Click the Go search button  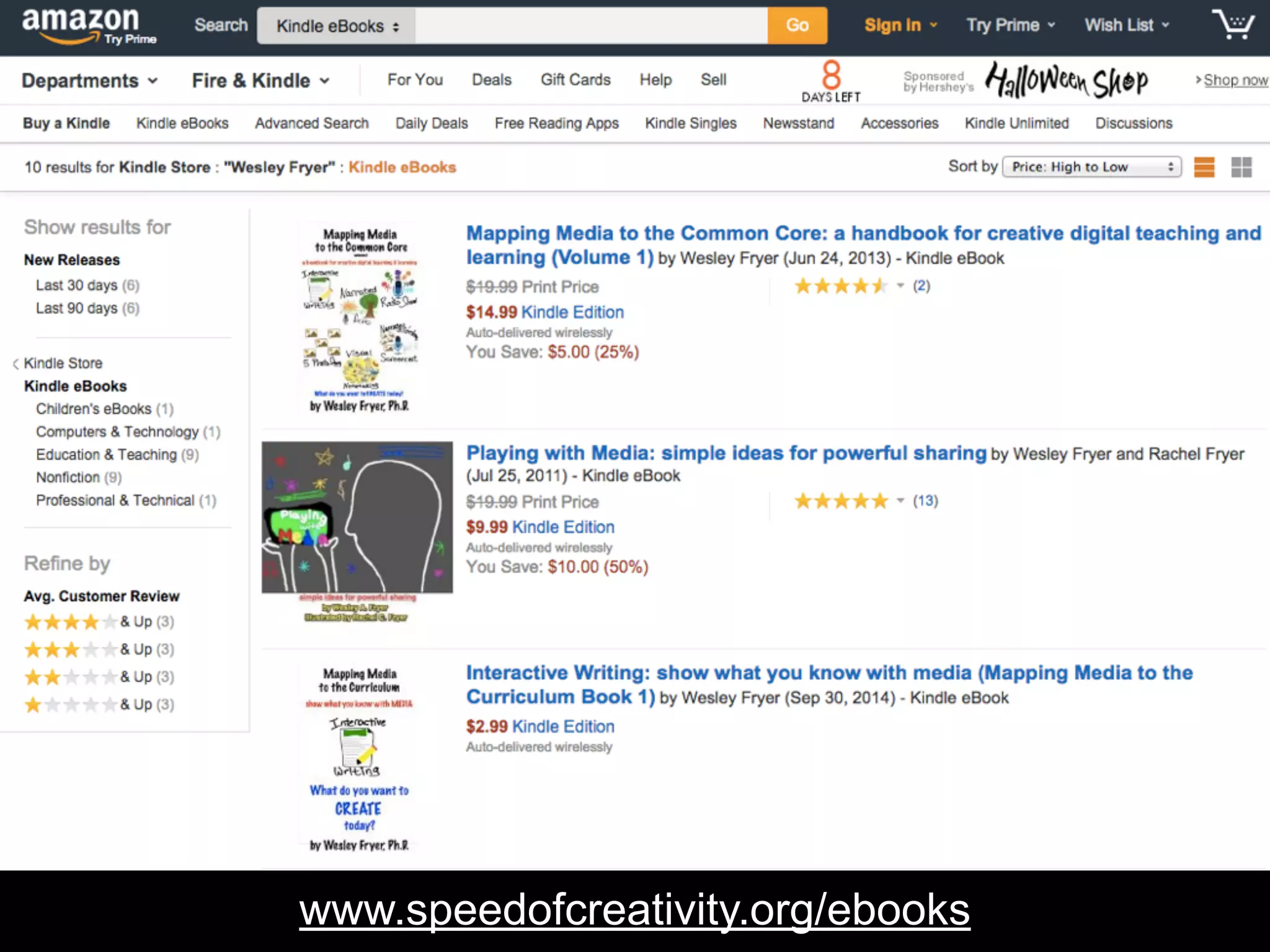pos(797,25)
